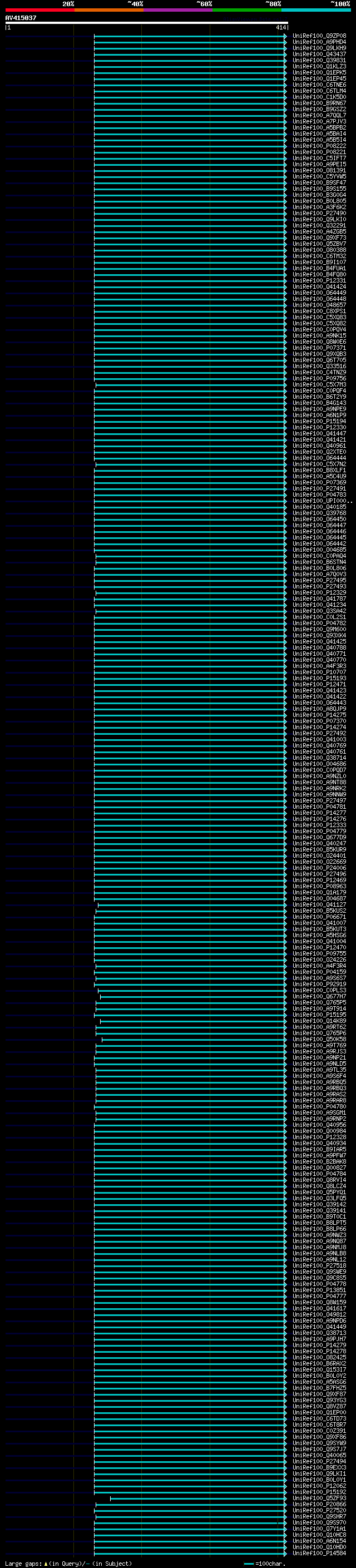Screen dimensions: 356x1568
Task: Open hit UniRef100_A9PHD4
Action: pyautogui.click(x=319, y=42)
